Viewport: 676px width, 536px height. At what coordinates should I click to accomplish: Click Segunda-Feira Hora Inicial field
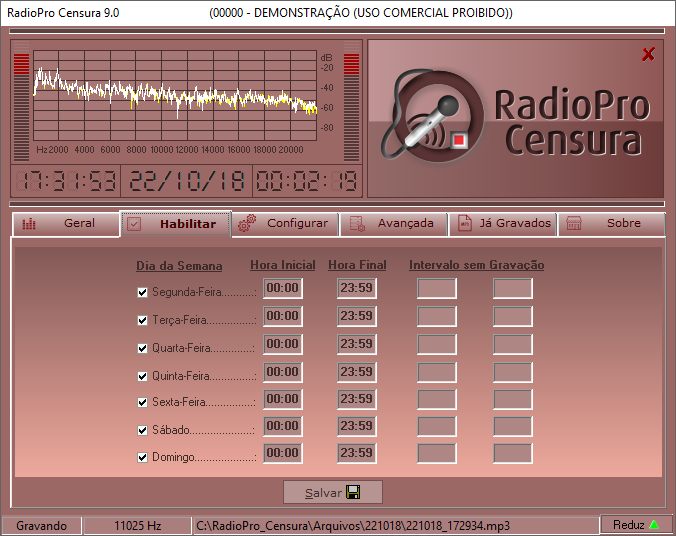(283, 288)
